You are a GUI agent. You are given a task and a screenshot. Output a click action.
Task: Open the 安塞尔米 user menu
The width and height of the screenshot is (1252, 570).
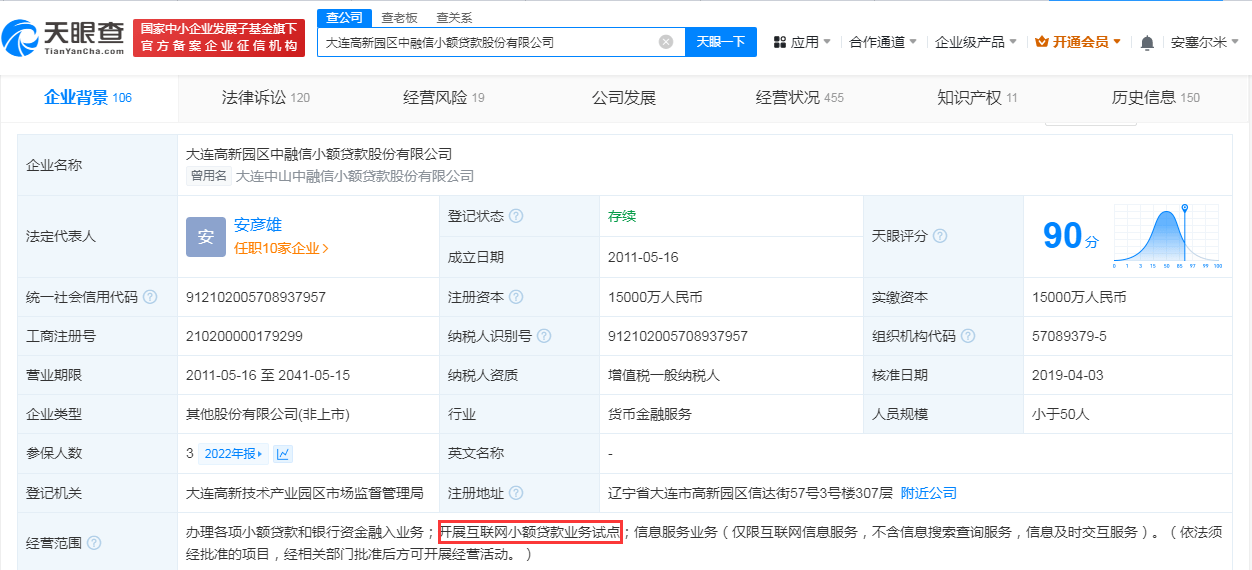pos(1205,42)
